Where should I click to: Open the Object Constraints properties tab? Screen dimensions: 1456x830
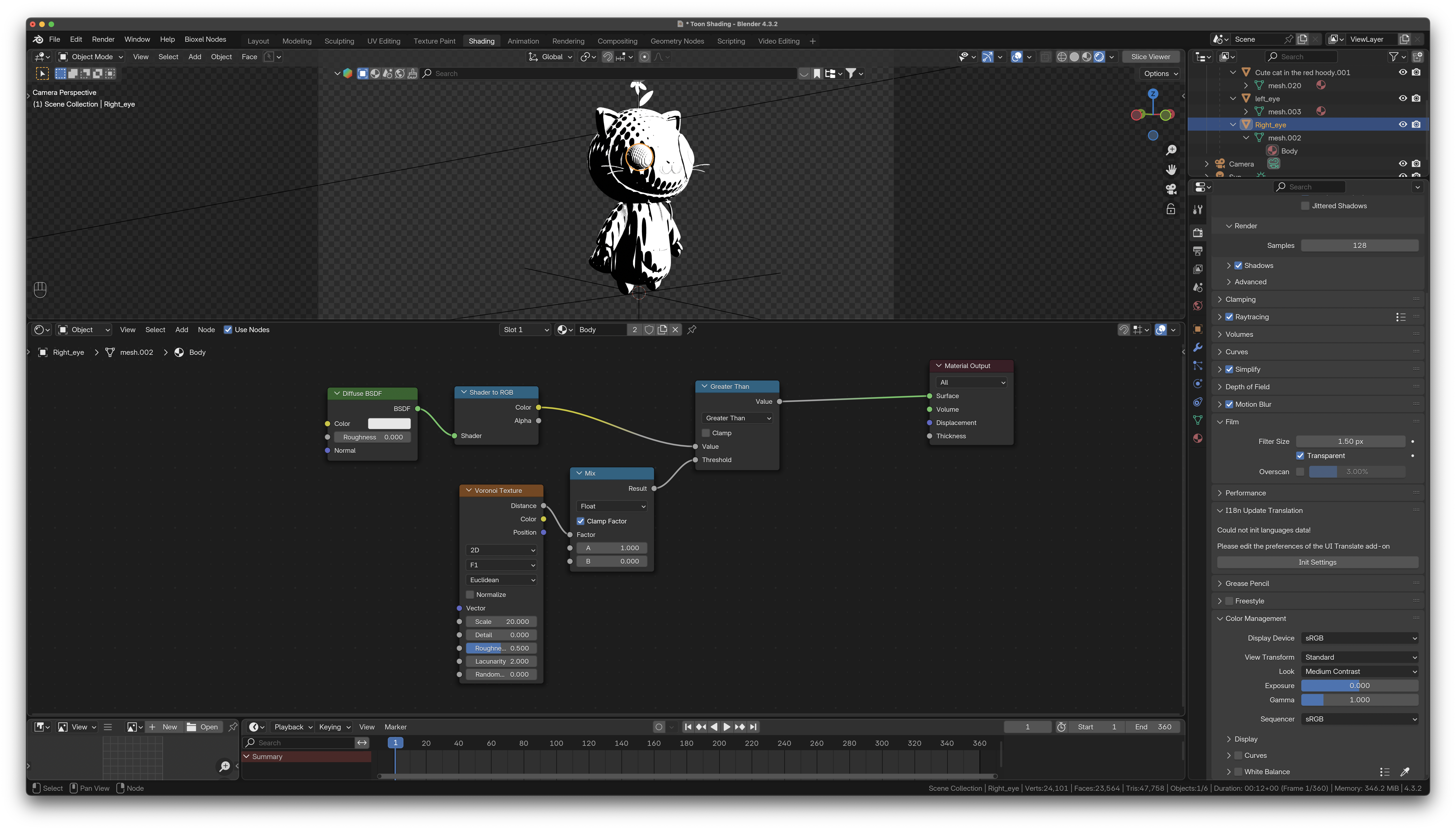(1198, 402)
